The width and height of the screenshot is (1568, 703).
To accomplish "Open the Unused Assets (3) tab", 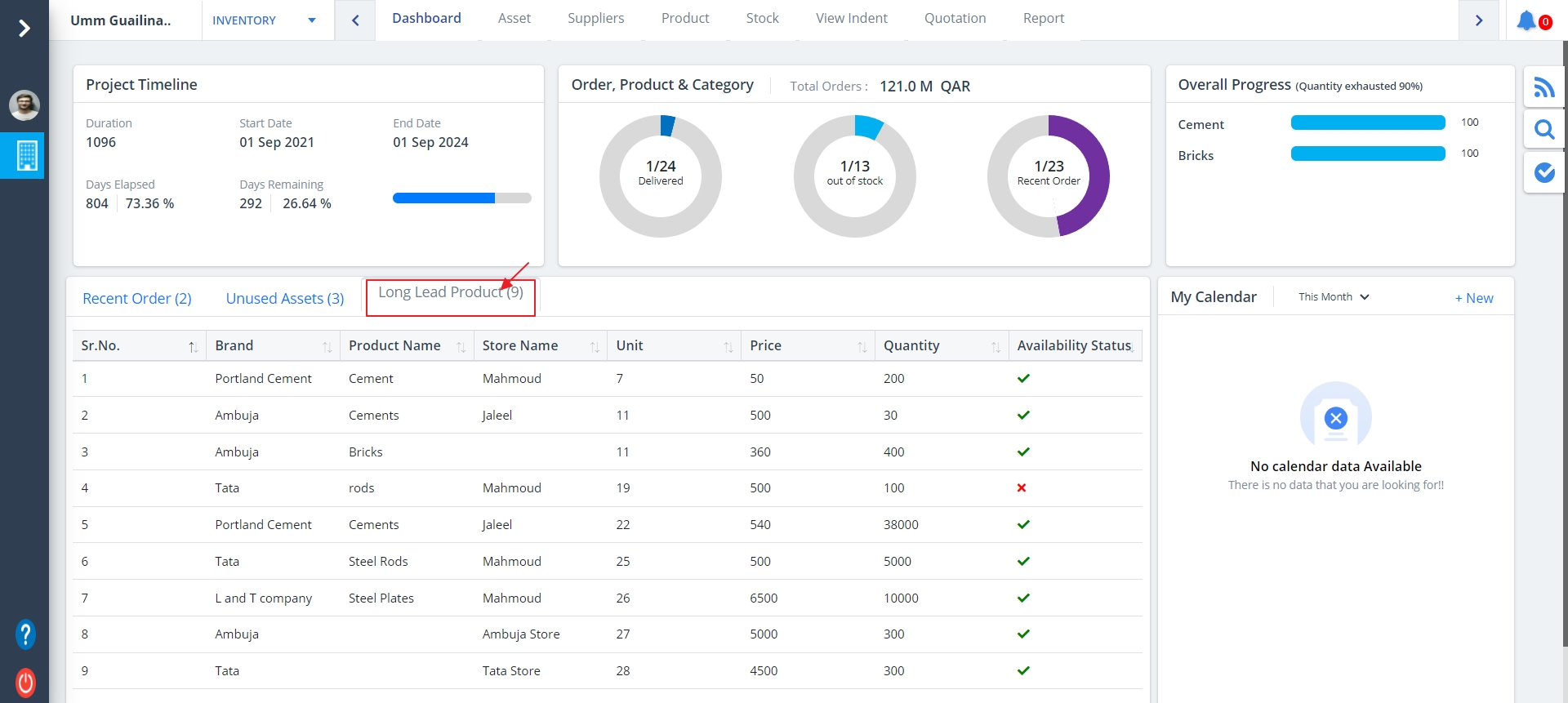I will [285, 299].
